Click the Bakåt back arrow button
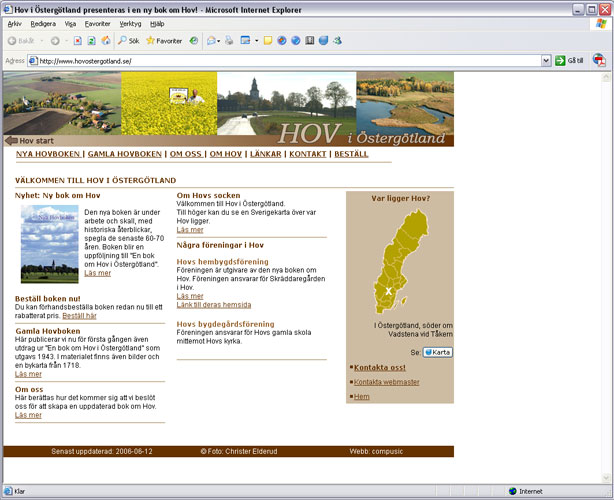This screenshot has height=500, width=614. coord(21,41)
